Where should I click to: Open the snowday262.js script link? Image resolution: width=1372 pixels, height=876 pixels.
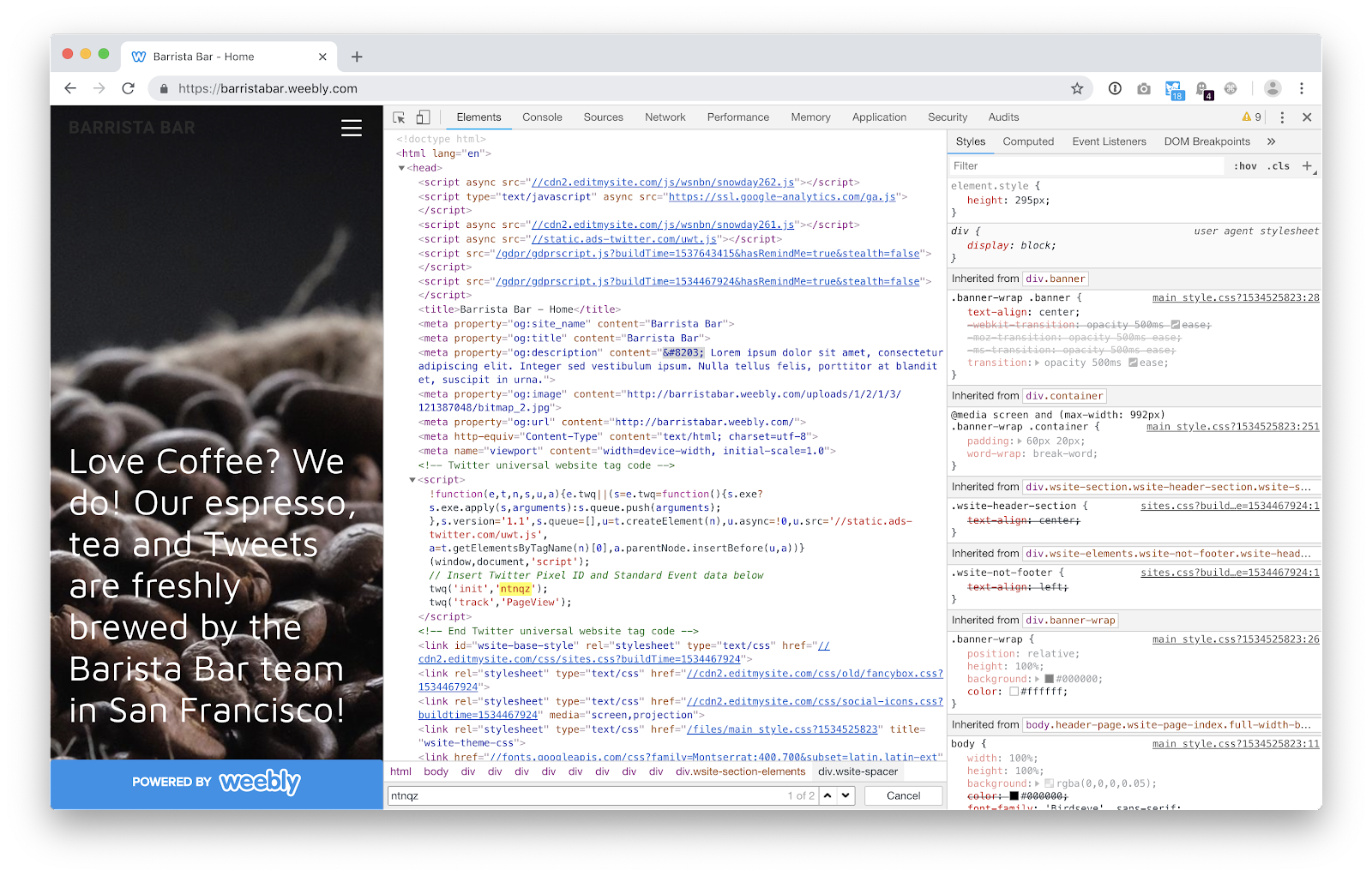[663, 183]
